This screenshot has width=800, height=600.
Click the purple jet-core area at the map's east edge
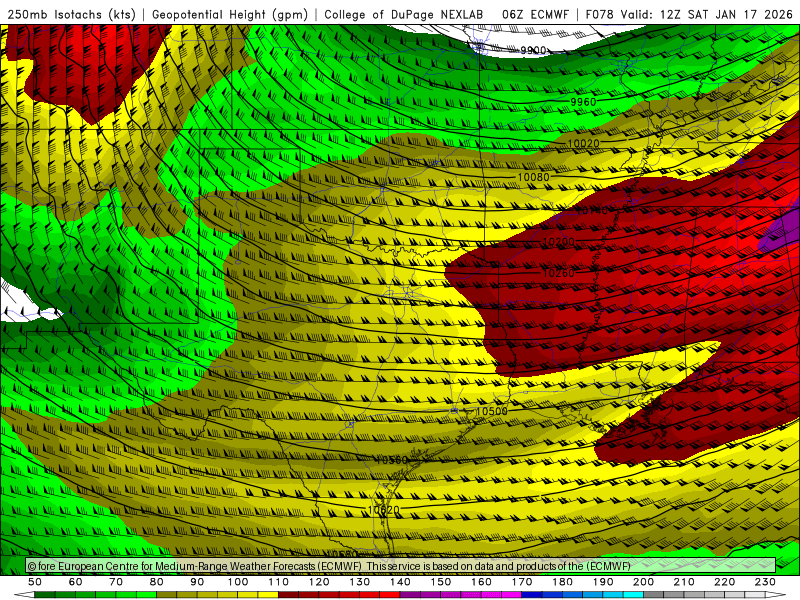pyautogui.click(x=783, y=231)
